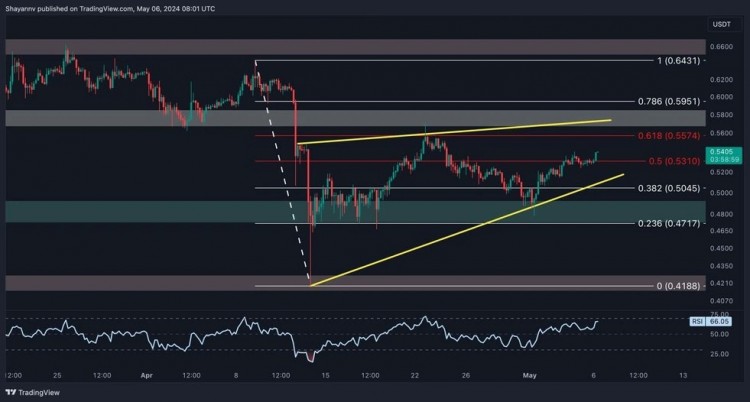
Task: Click the Fibonacci label 0.382 (0.5045)
Action: 669,188
